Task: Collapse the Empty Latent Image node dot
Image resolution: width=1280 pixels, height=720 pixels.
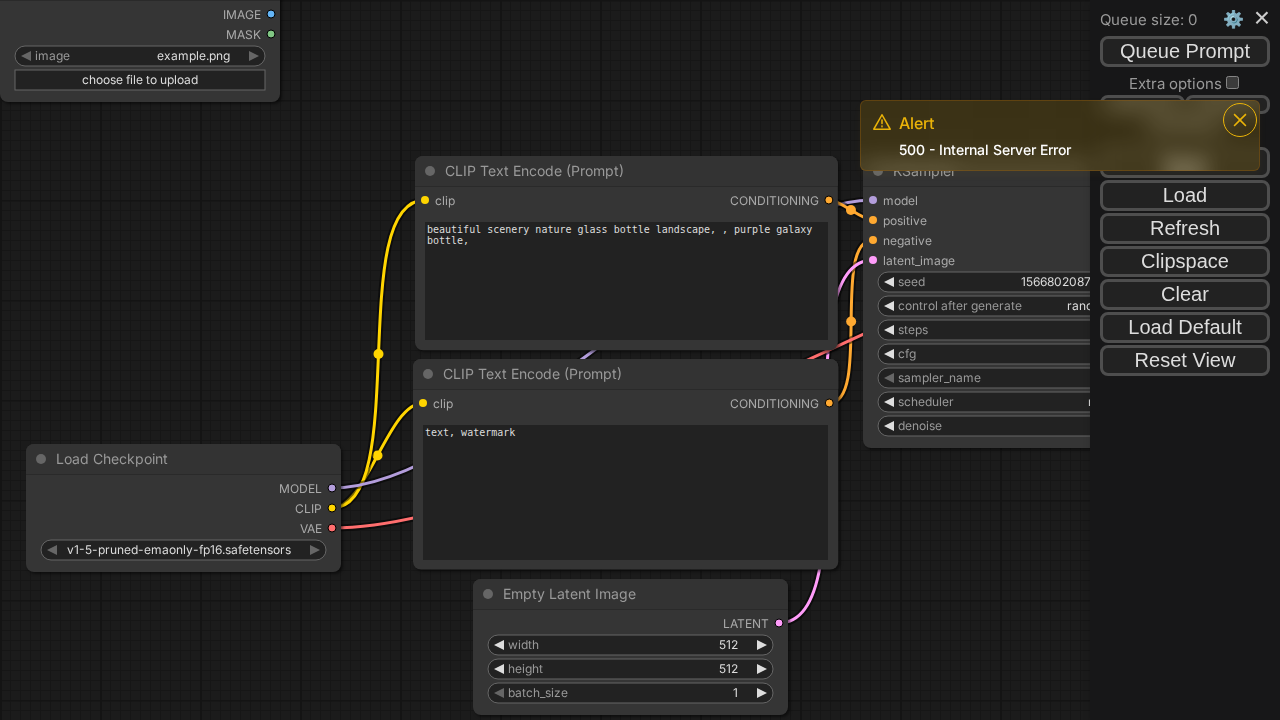Action: [488, 594]
